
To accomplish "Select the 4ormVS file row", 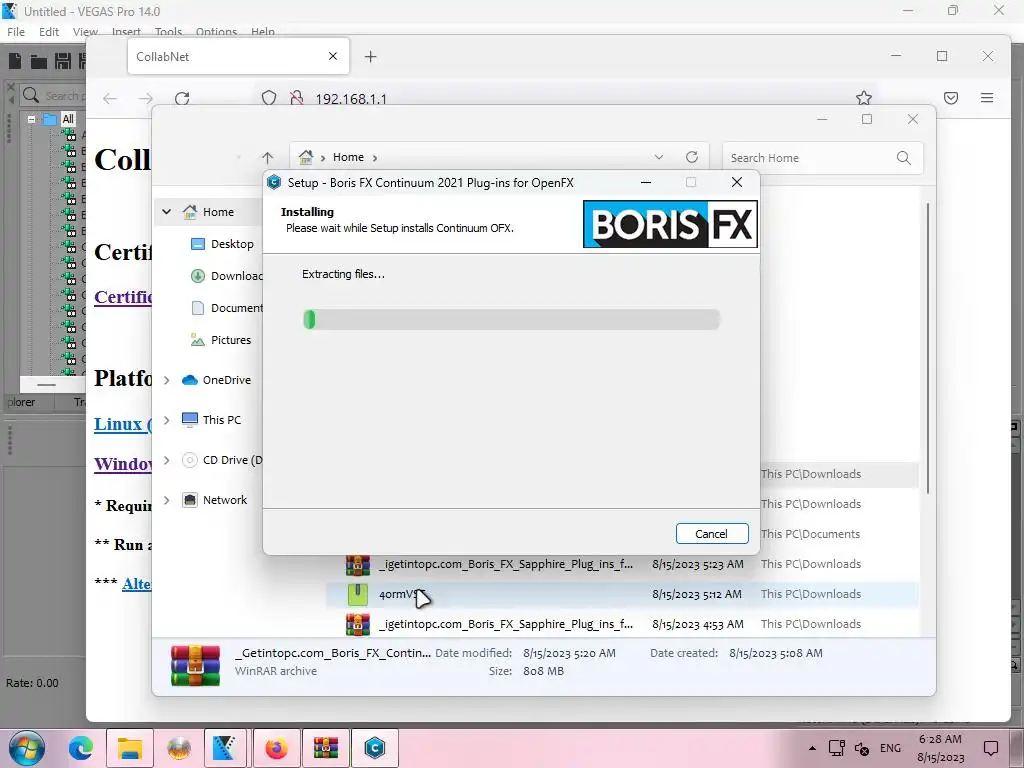I will pos(622,594).
